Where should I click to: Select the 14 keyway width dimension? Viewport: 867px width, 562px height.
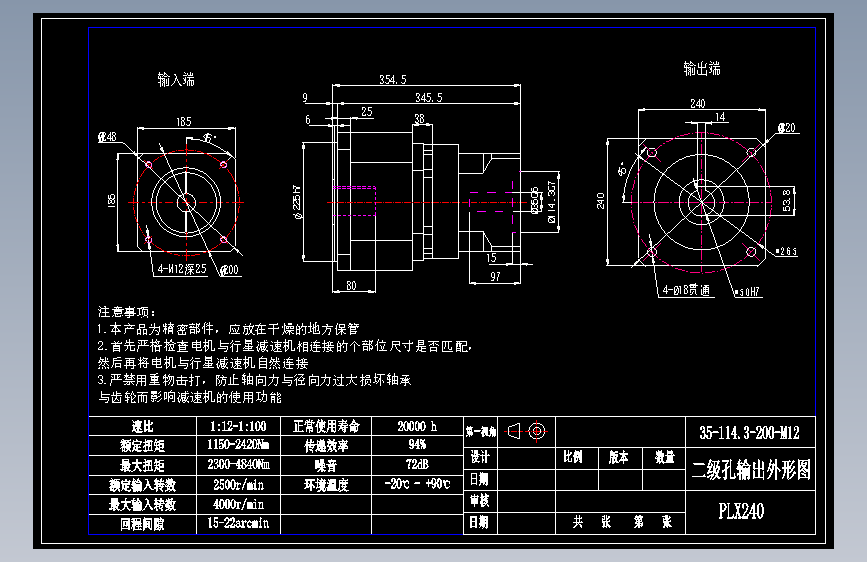tap(720, 117)
